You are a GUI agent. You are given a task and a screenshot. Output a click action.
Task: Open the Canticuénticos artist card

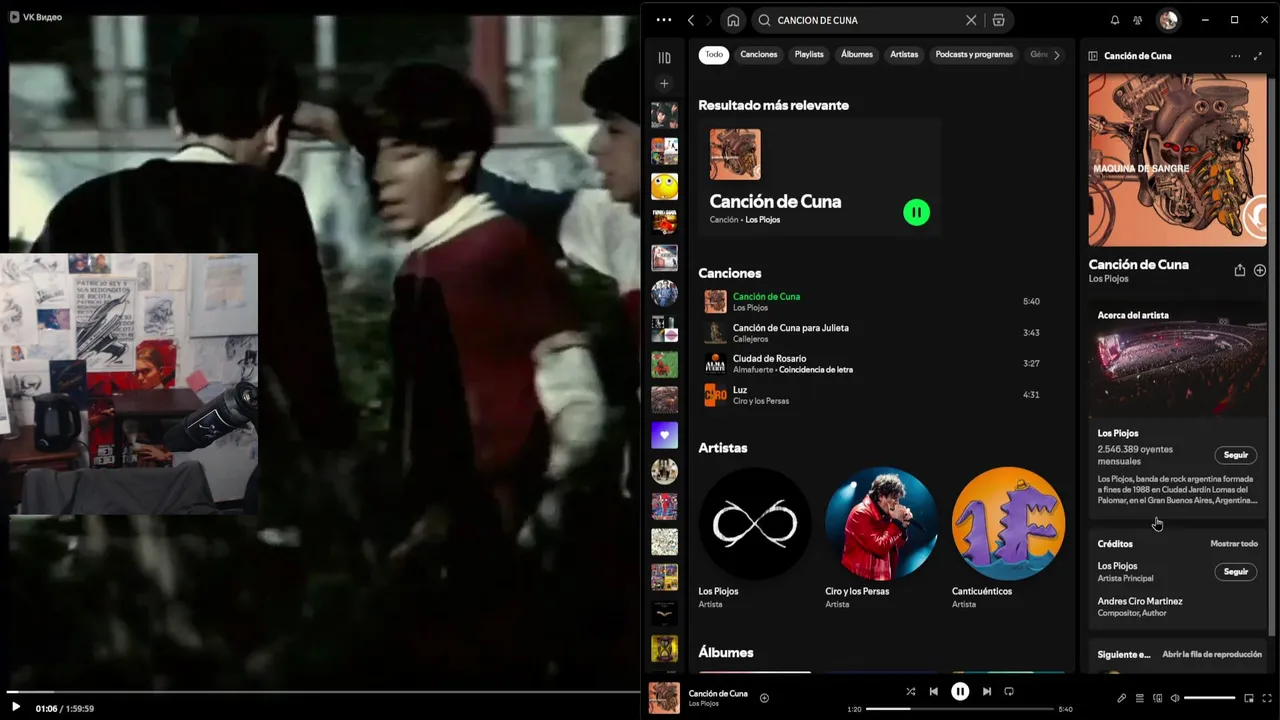pyautogui.click(x=1008, y=538)
